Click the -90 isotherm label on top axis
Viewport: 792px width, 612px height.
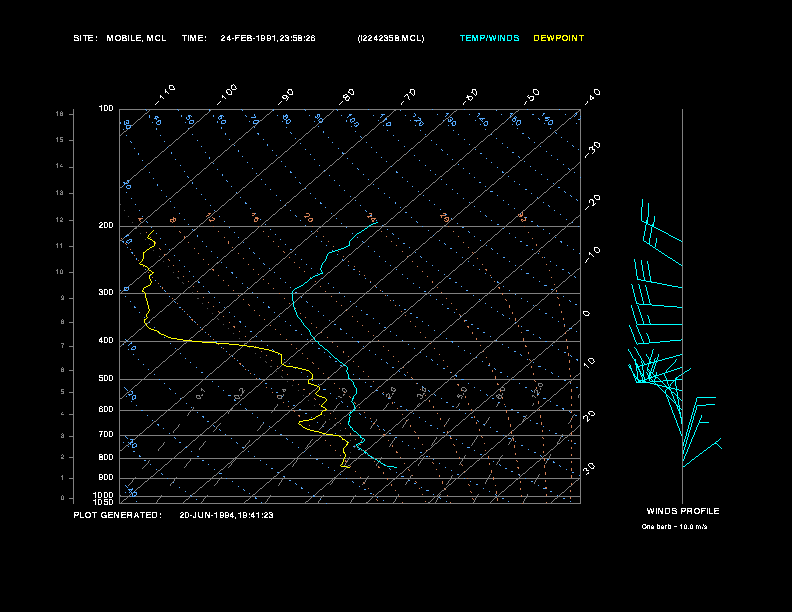point(286,96)
